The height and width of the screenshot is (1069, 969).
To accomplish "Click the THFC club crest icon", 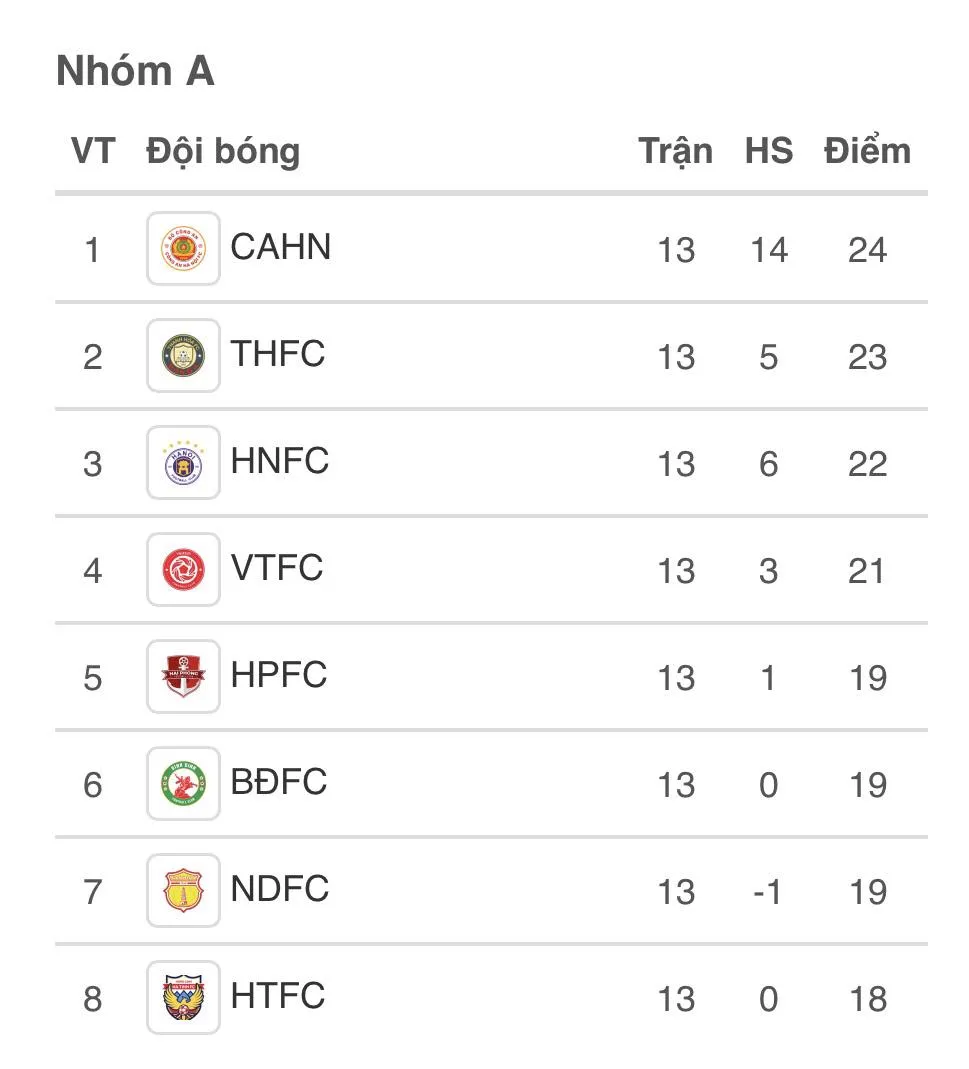I will coord(183,355).
